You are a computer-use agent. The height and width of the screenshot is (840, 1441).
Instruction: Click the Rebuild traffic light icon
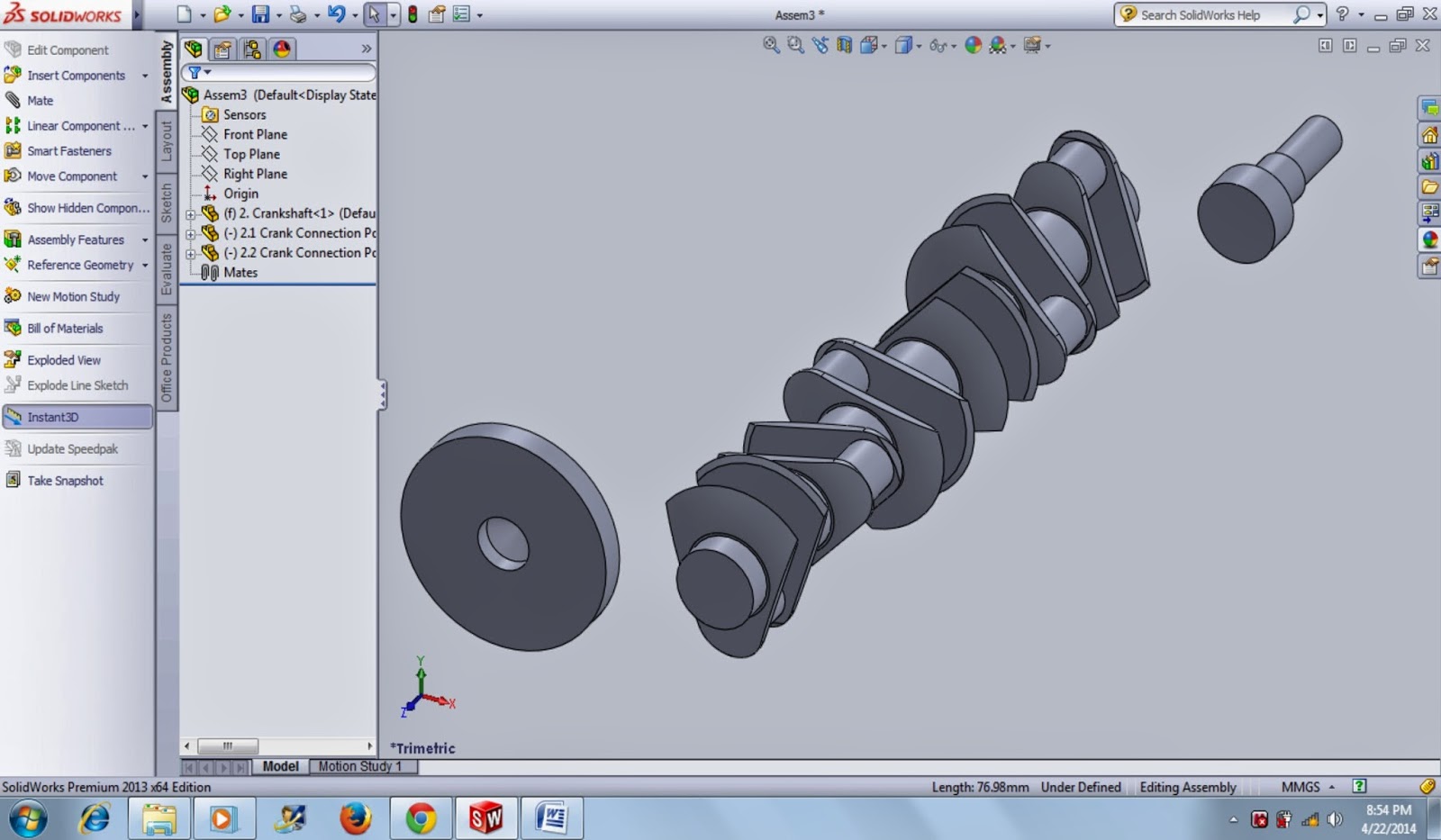coord(412,14)
